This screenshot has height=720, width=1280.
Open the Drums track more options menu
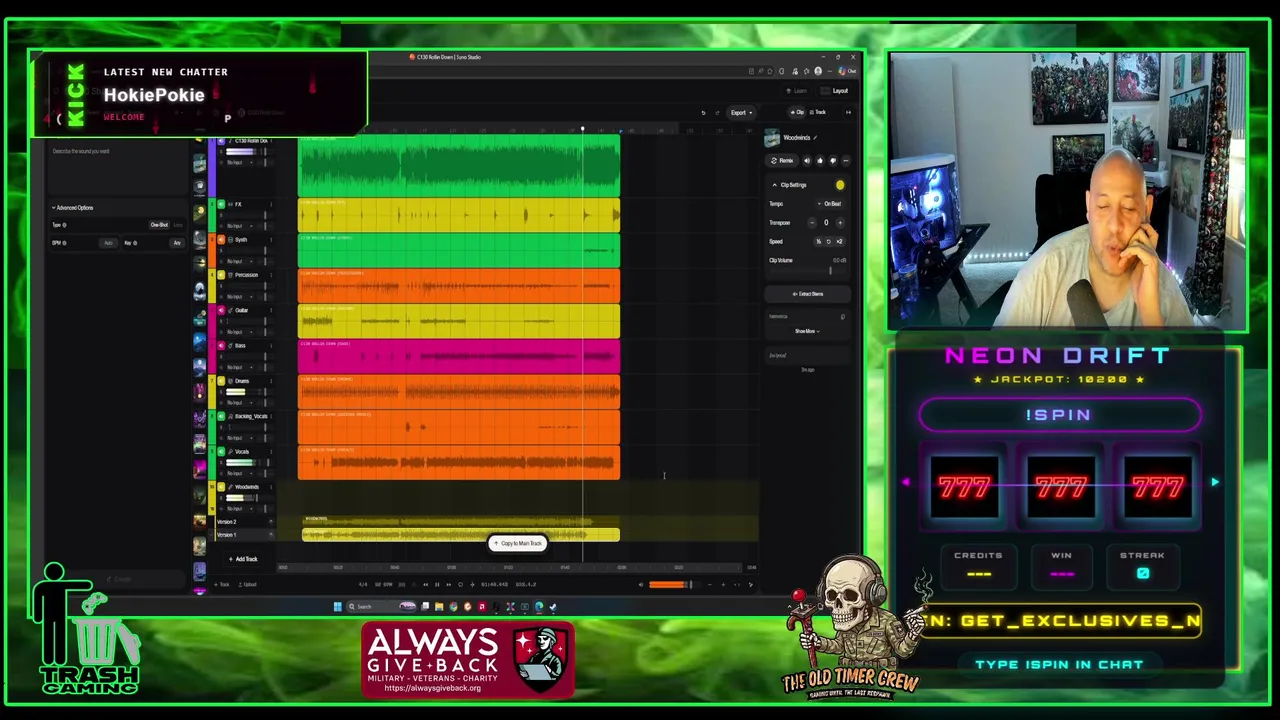pos(271,381)
